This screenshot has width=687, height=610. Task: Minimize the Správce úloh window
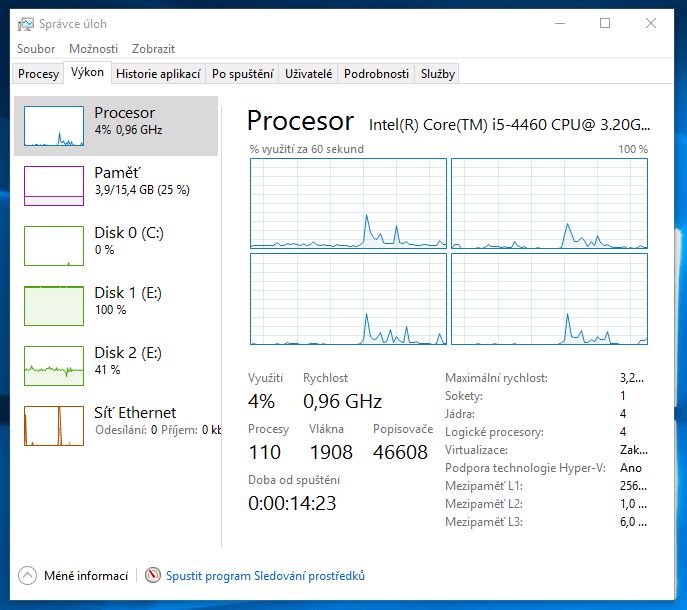560,23
